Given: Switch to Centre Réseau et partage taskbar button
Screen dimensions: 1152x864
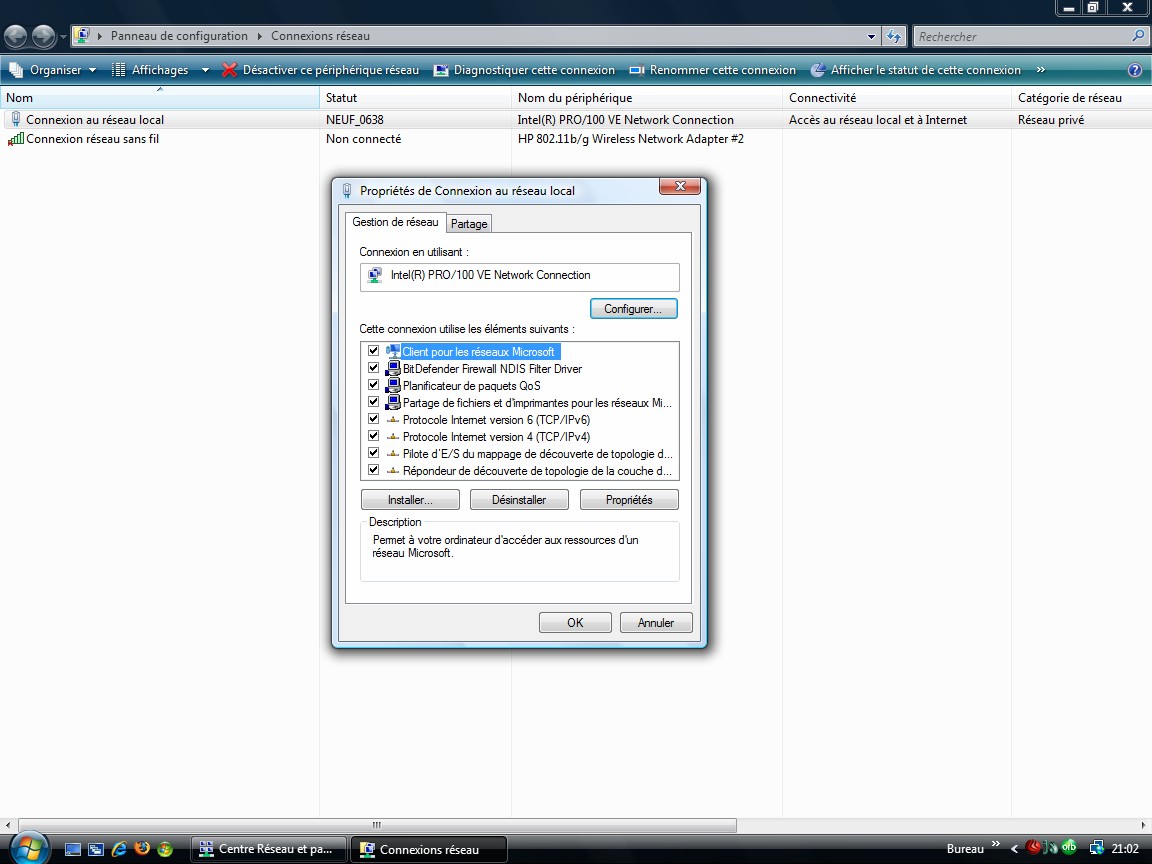Looking at the screenshot, I should point(269,849).
